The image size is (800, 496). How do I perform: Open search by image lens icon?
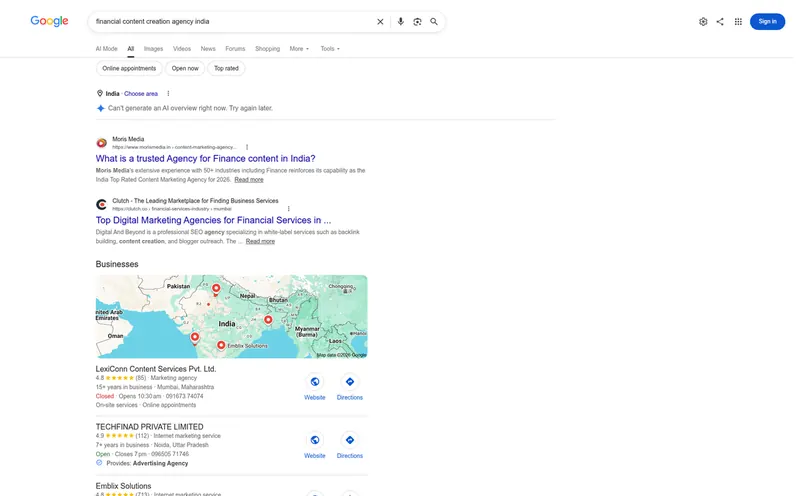click(417, 21)
